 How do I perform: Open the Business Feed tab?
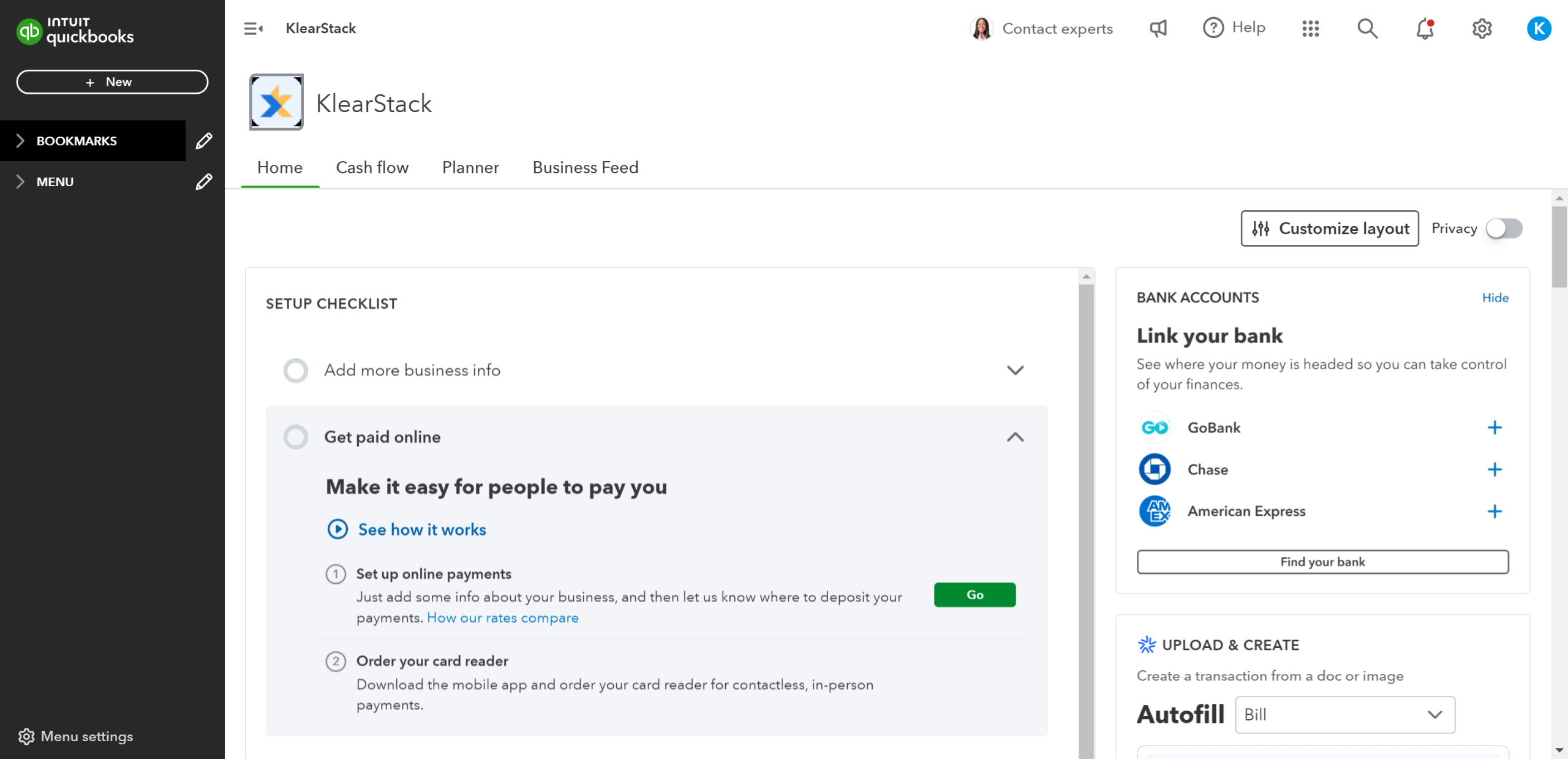click(x=585, y=167)
